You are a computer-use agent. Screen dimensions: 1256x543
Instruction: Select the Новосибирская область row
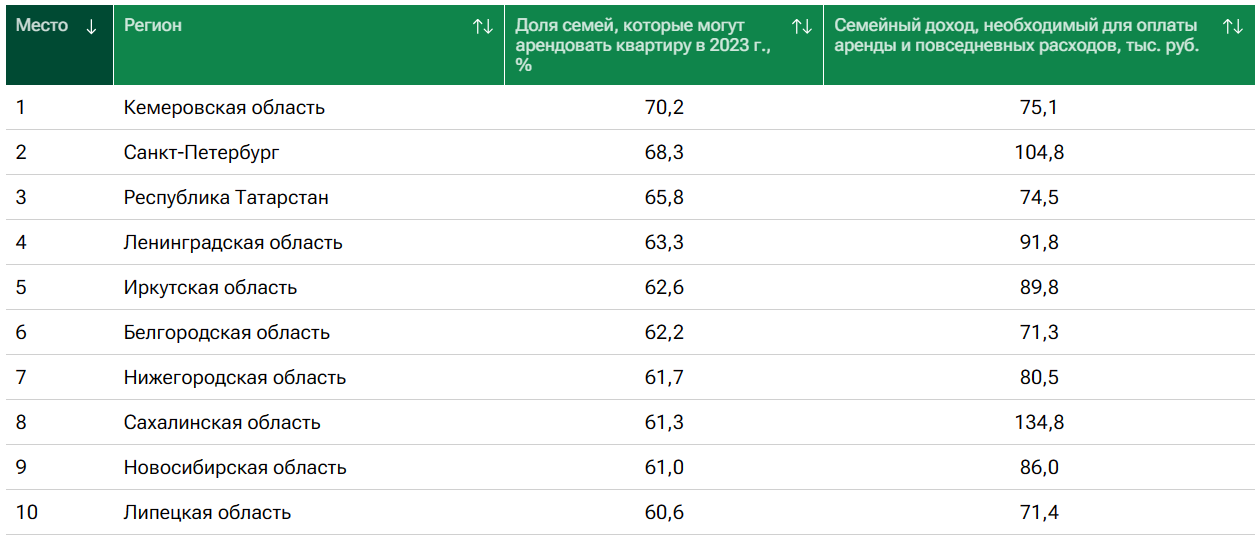pos(235,468)
